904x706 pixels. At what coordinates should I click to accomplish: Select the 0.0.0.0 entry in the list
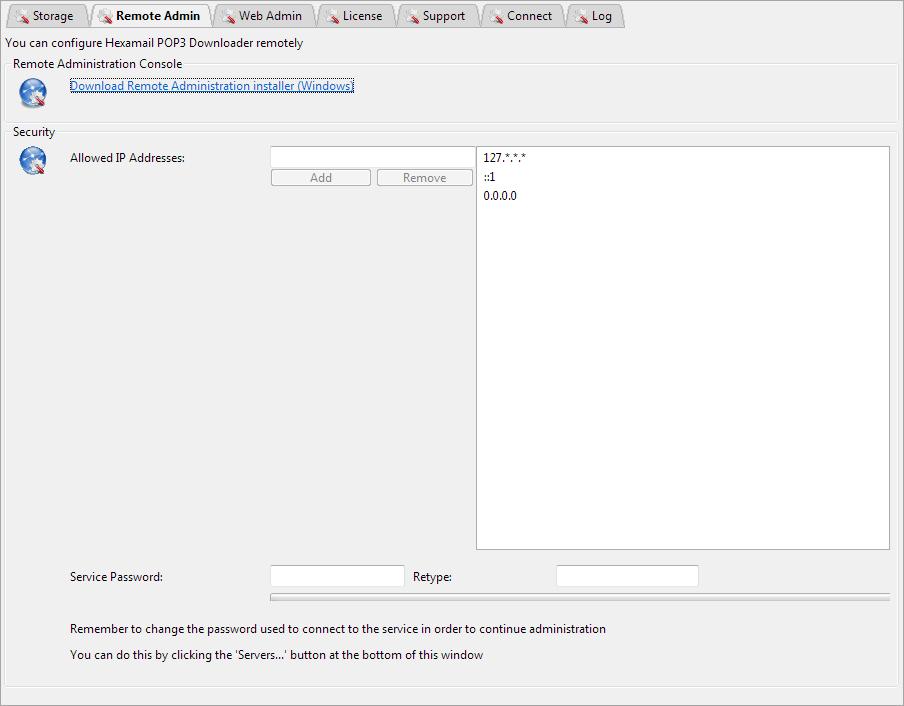pyautogui.click(x=500, y=195)
